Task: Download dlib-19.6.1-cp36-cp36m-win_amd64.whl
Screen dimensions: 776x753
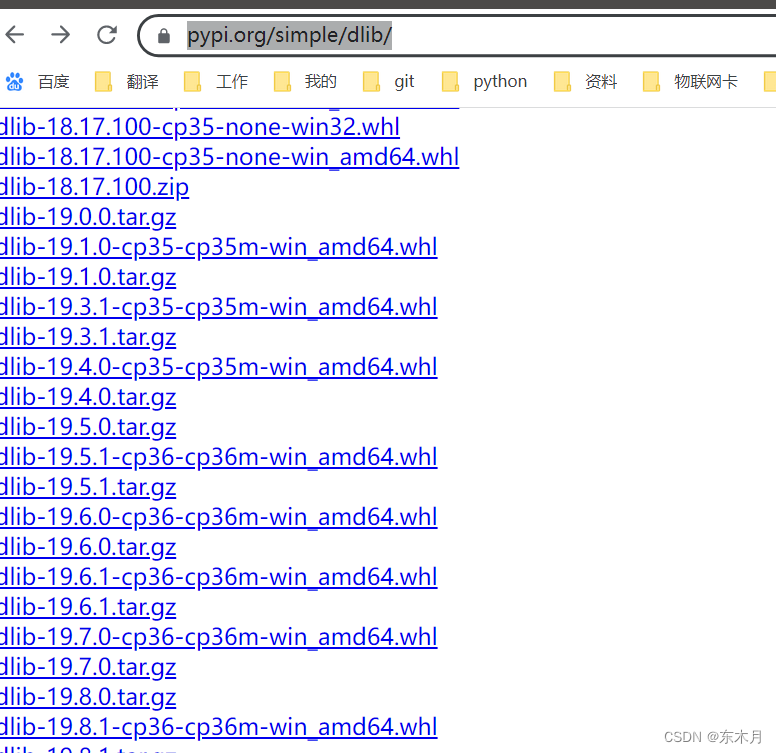Action: coord(219,577)
